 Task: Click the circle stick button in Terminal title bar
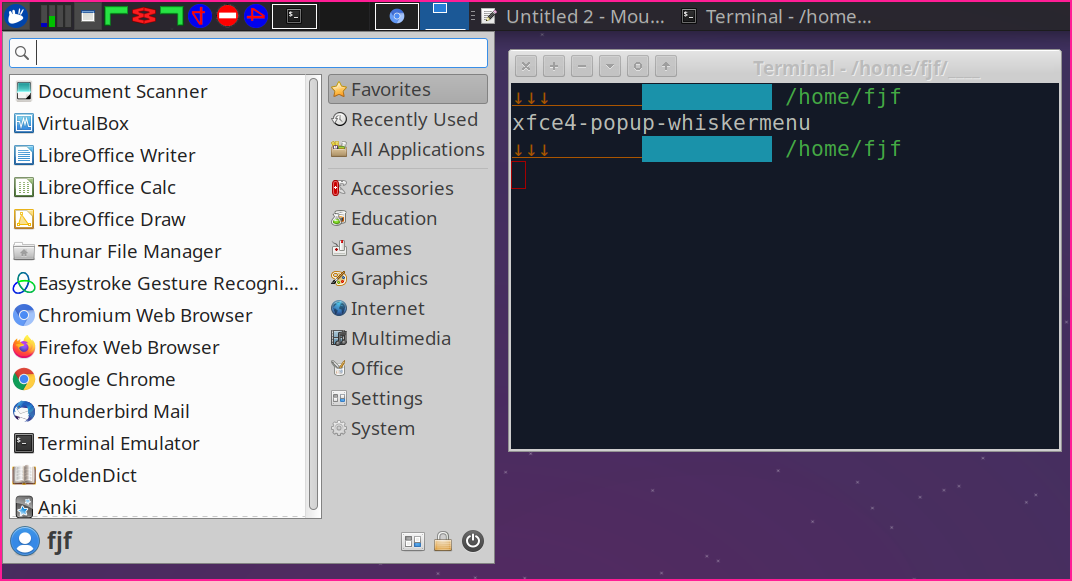point(638,66)
